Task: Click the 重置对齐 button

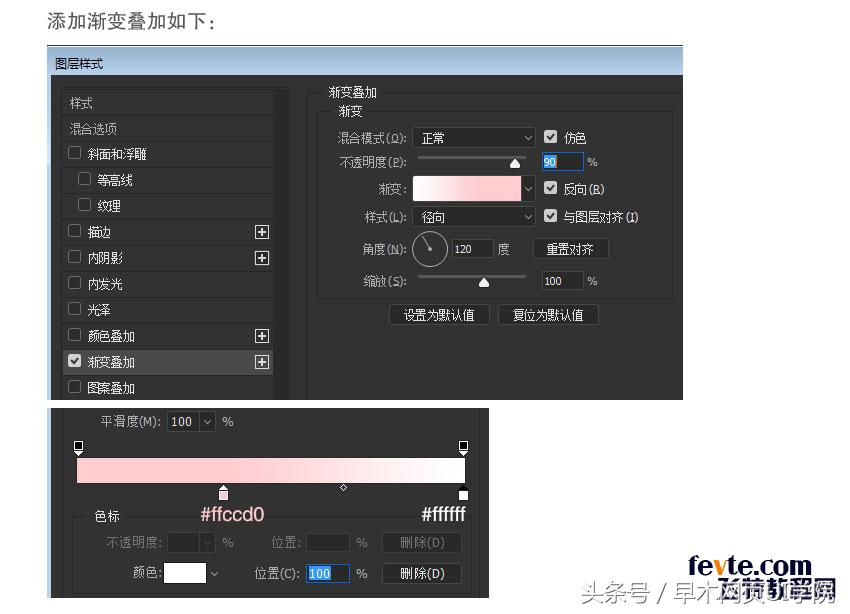Action: pos(570,249)
